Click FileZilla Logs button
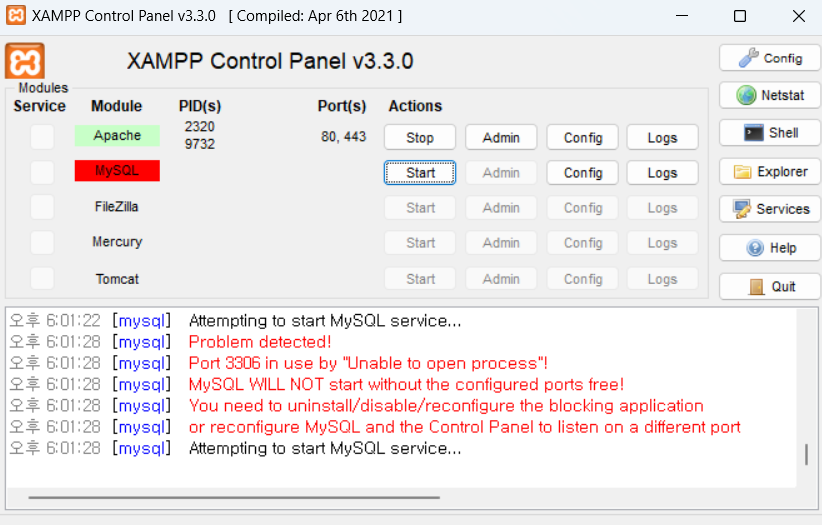 click(x=663, y=208)
